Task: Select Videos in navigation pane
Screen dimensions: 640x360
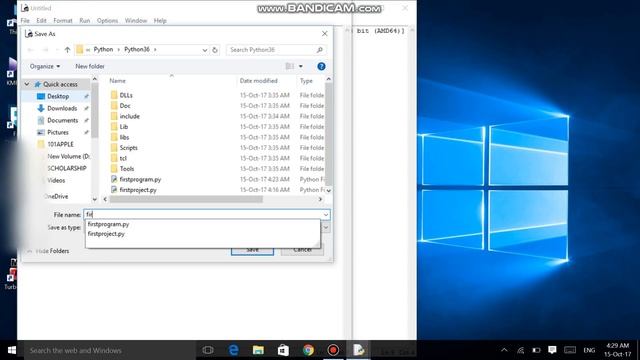Action: click(56, 180)
